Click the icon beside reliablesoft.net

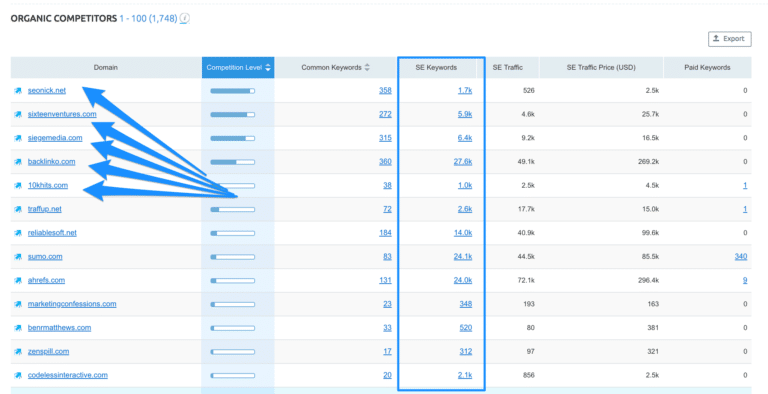click(18, 233)
